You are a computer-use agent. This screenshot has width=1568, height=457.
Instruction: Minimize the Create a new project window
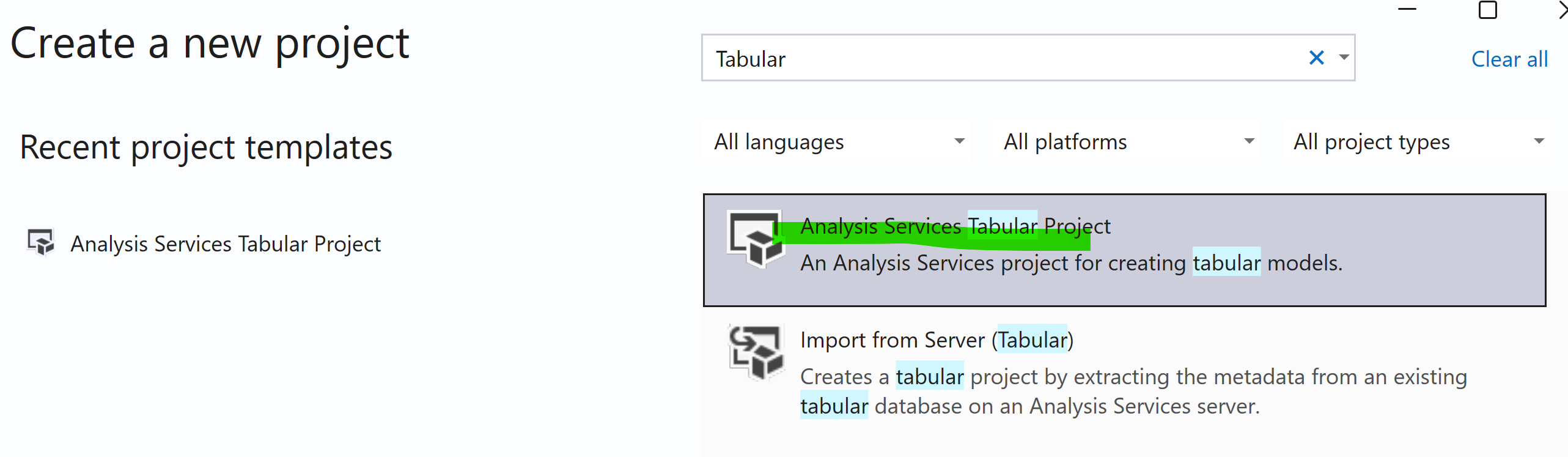1407,9
